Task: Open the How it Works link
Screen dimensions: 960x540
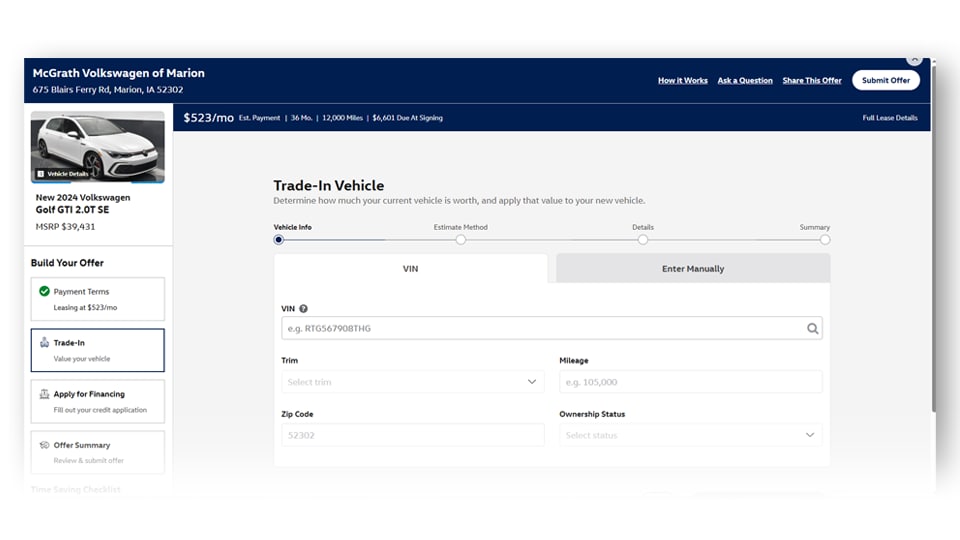Action: [x=683, y=80]
